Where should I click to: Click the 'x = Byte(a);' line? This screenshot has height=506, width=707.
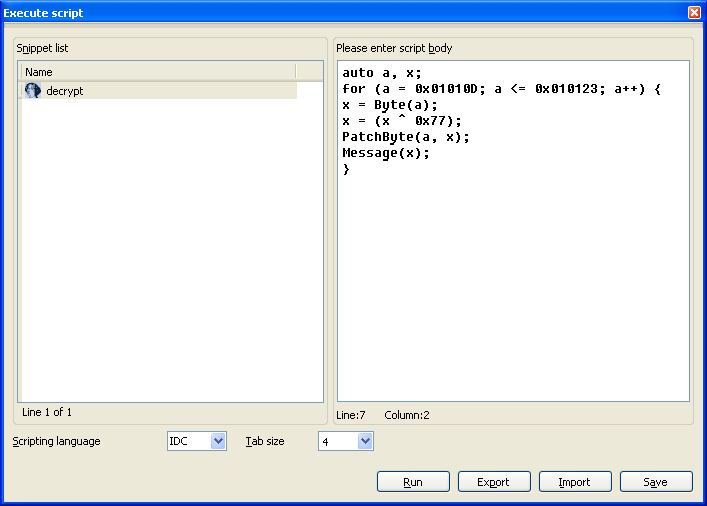point(390,105)
